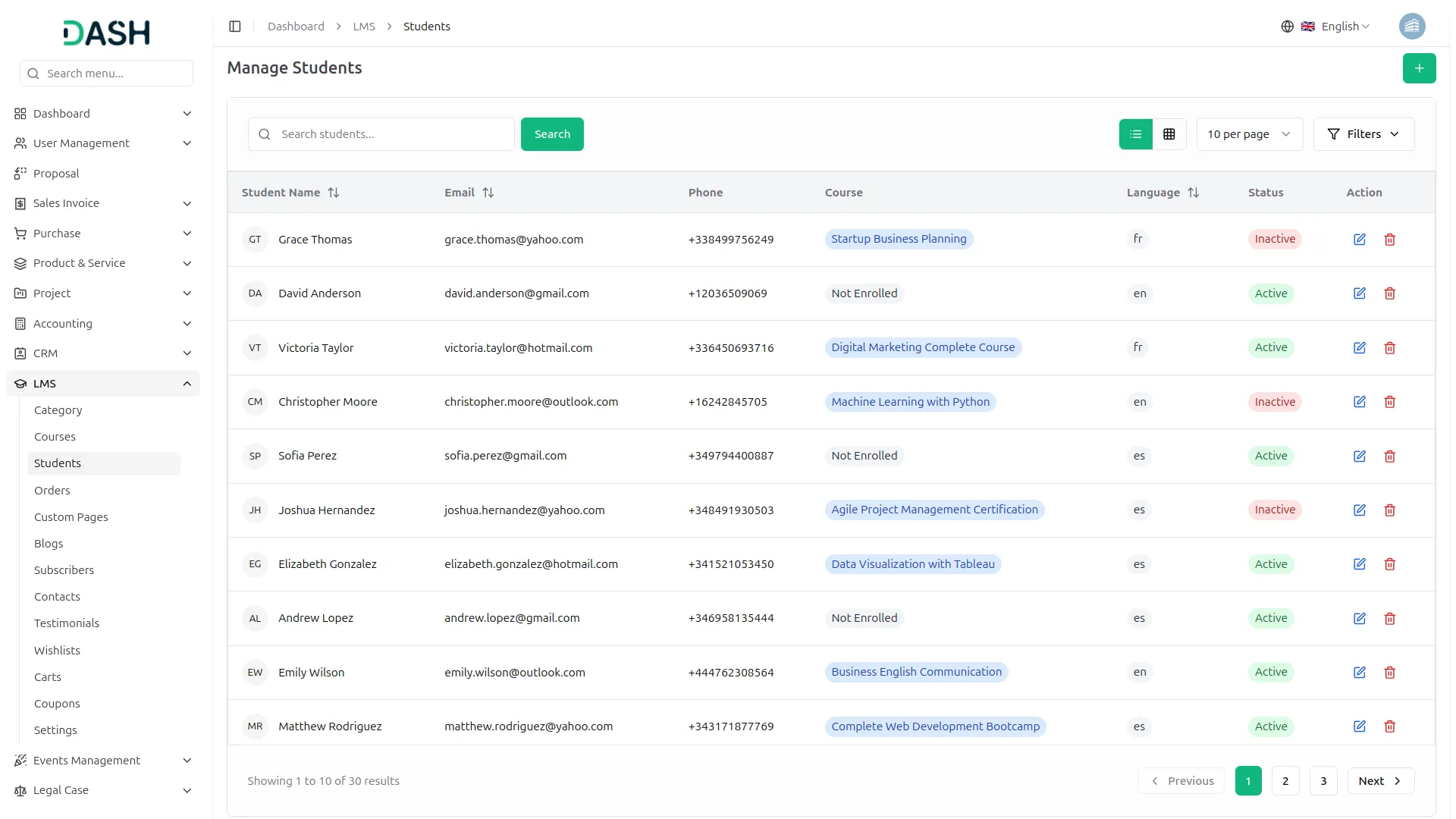Open Courses in LMS submenu
The image size is (1456, 819).
[55, 437]
